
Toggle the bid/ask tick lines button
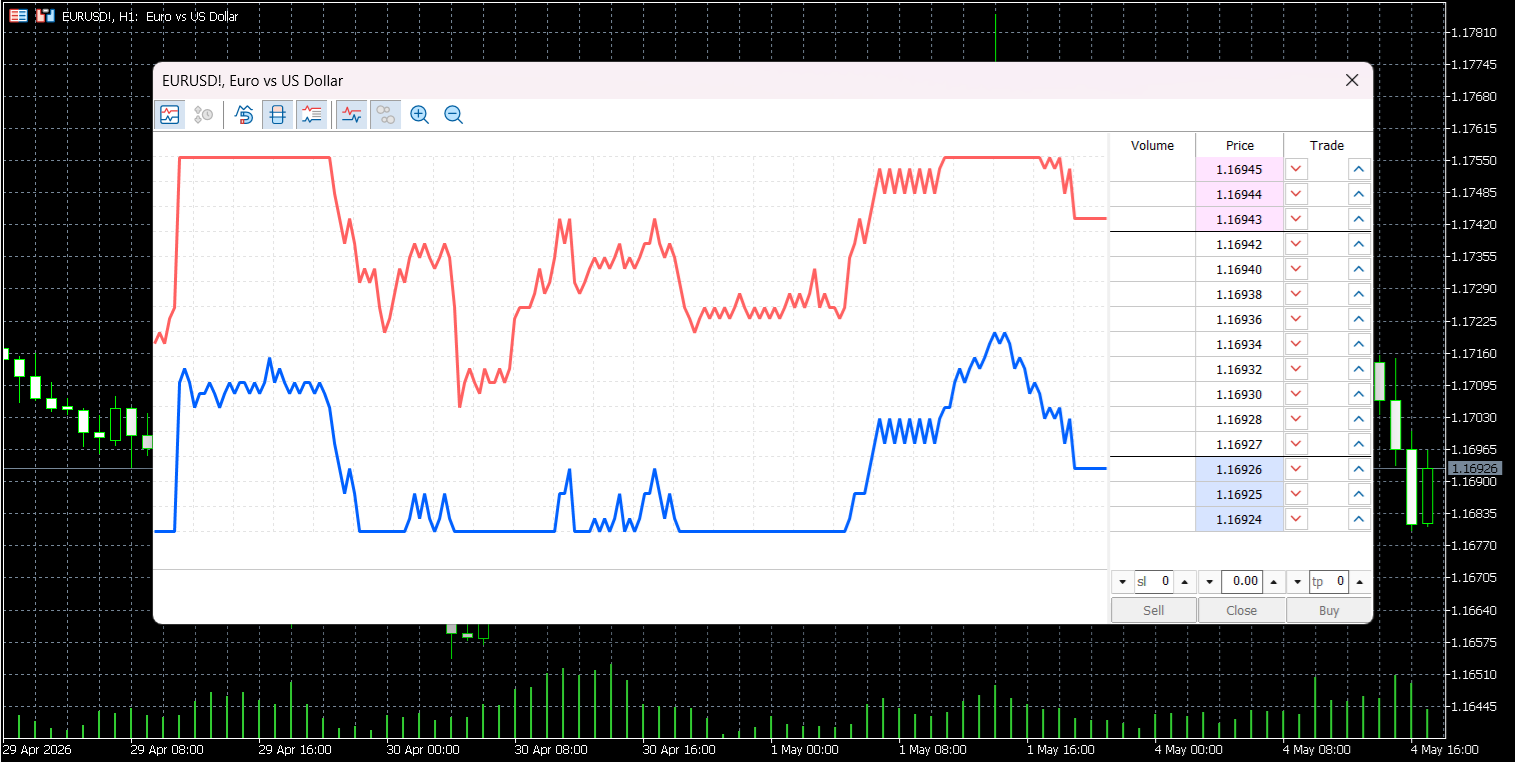[351, 115]
